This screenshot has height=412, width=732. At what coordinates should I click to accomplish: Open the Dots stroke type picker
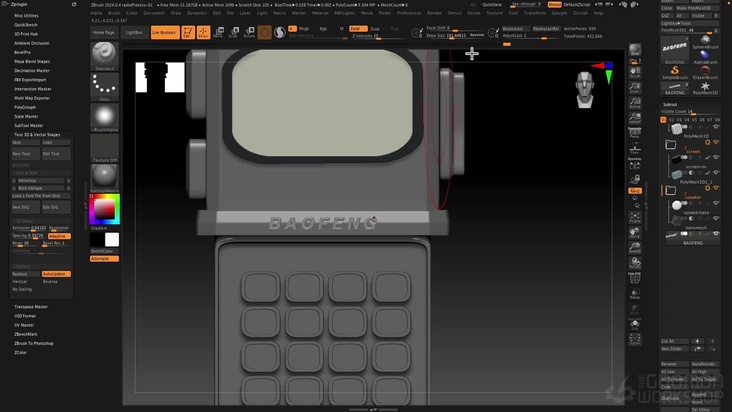(104, 87)
